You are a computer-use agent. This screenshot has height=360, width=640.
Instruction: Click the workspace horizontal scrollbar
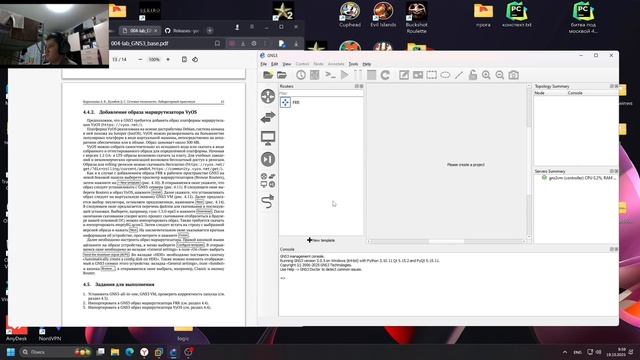446,241
